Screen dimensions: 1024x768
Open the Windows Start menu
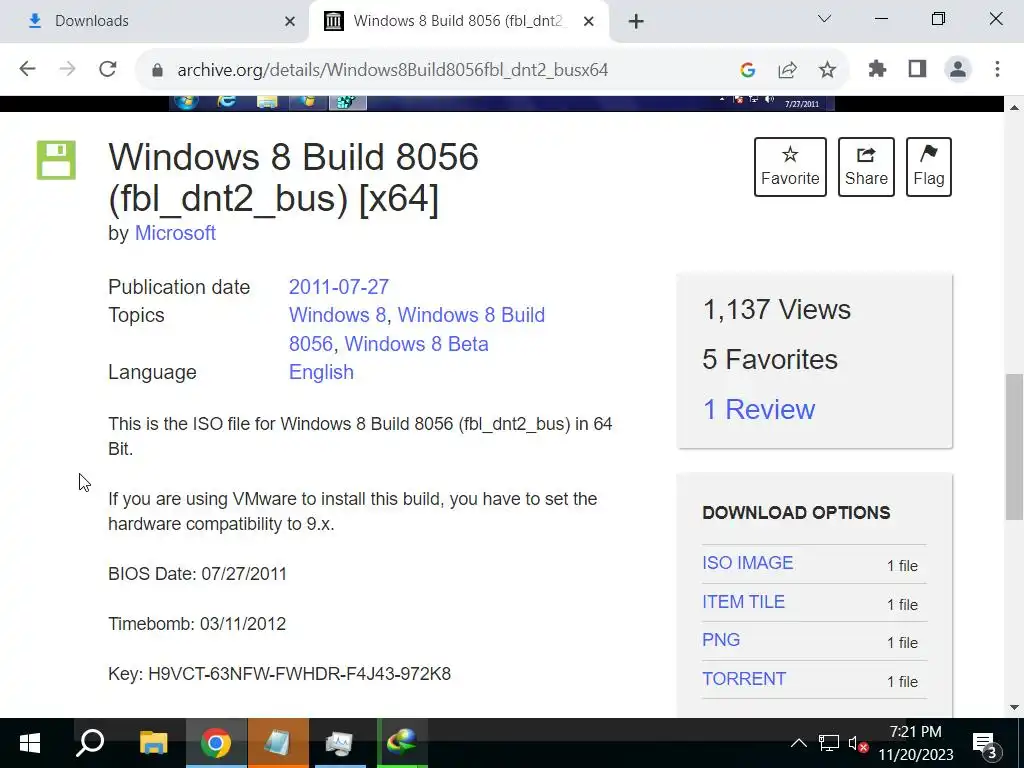[30, 743]
